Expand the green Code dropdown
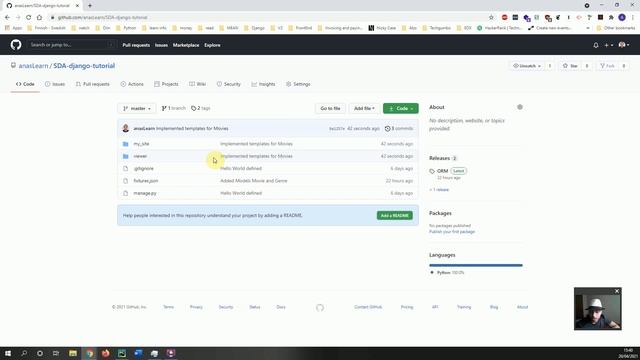The height and width of the screenshot is (360, 640). click(400, 109)
